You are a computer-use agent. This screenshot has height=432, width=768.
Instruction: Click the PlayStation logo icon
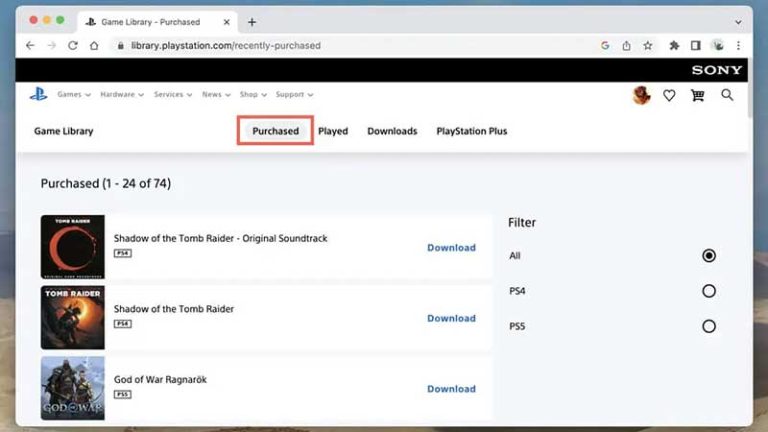pos(38,95)
